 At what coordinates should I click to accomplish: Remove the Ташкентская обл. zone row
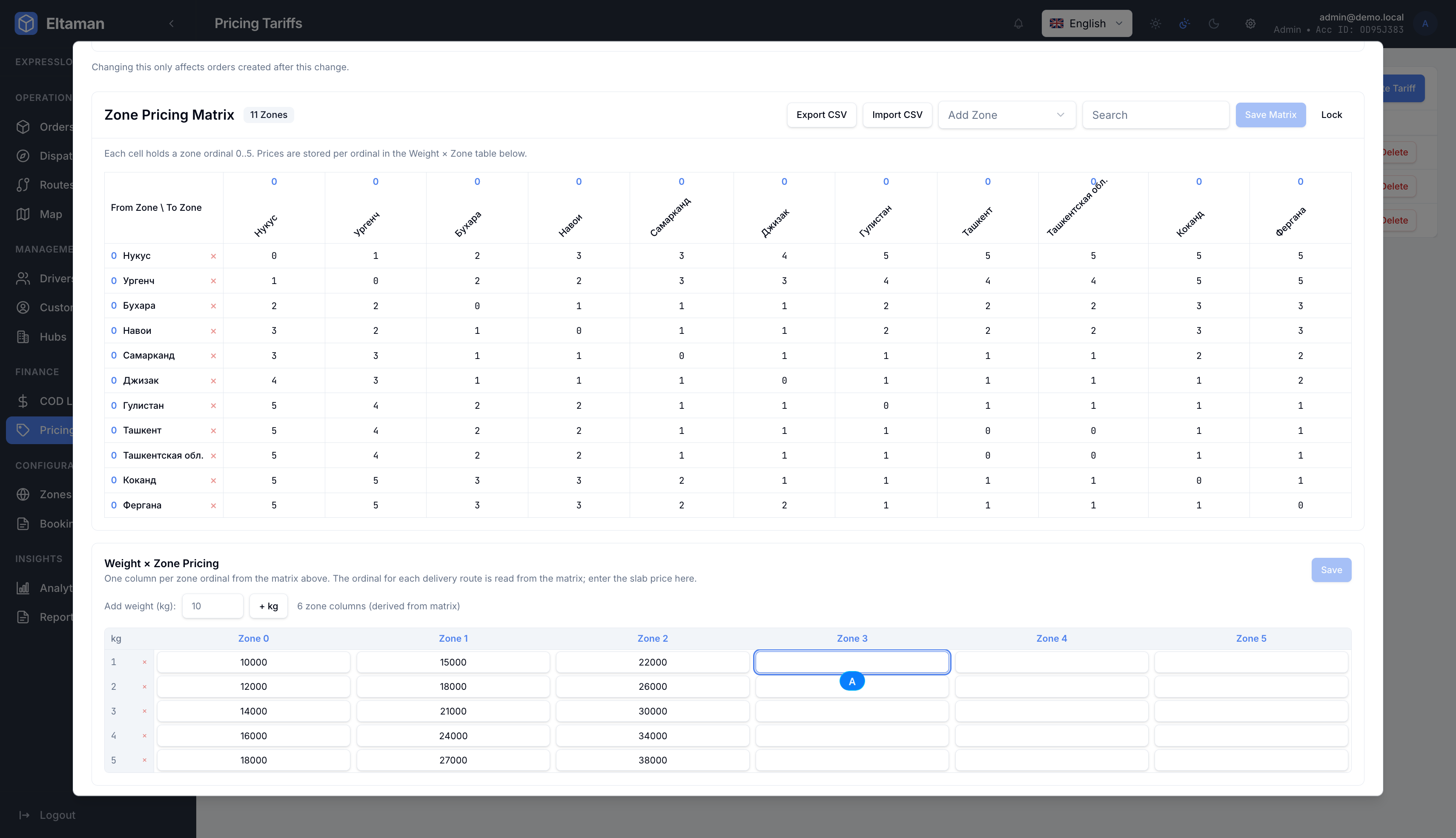(213, 456)
